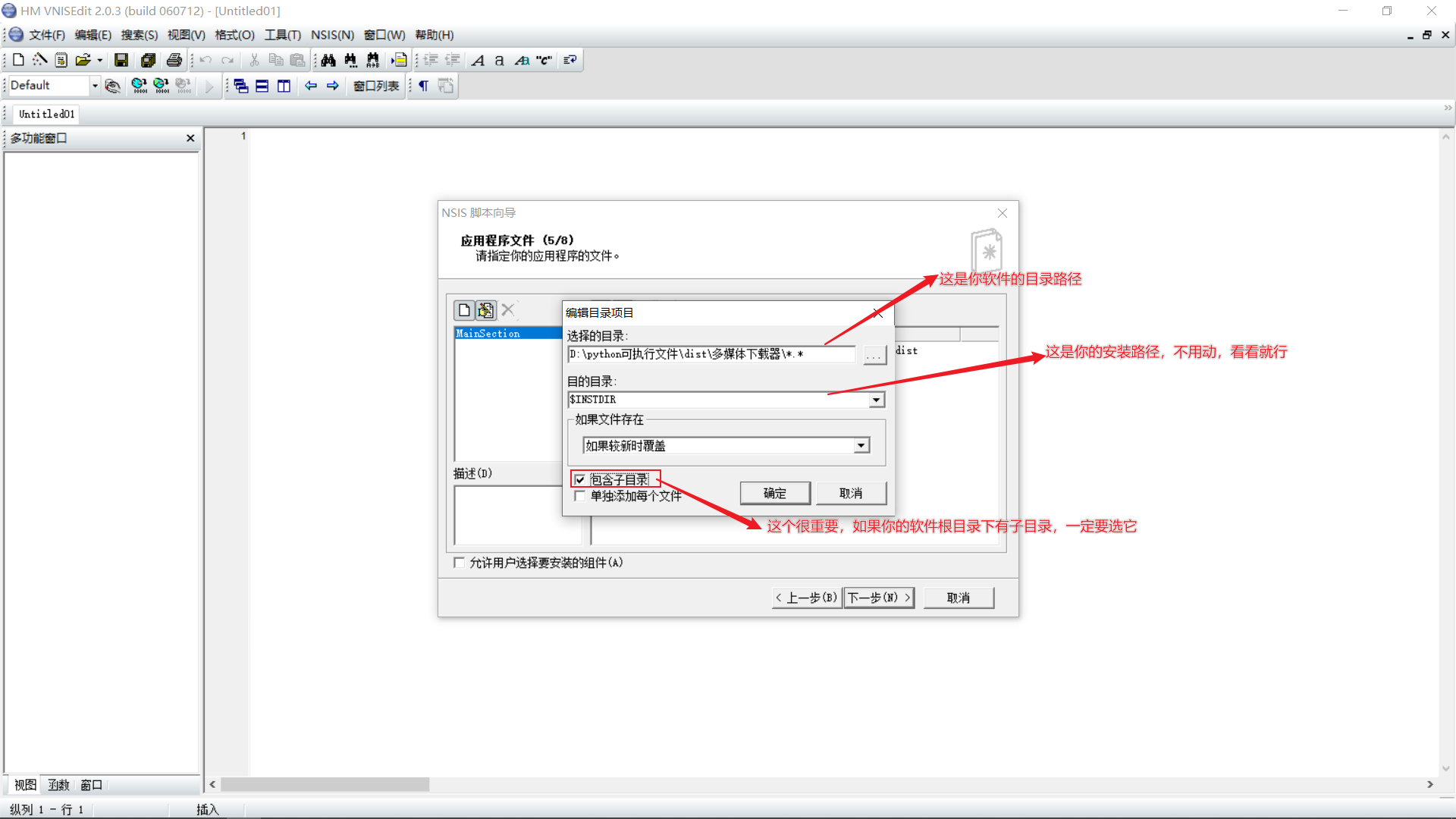Click the printer icon
This screenshot has height=819, width=1456.
174,60
